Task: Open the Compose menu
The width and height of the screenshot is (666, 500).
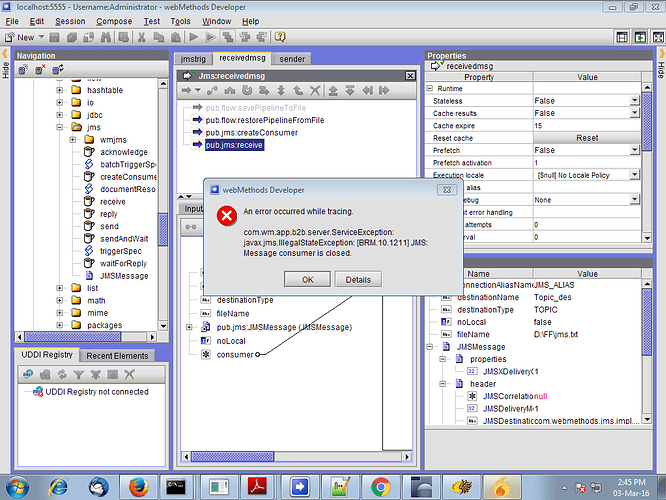Action: click(114, 21)
